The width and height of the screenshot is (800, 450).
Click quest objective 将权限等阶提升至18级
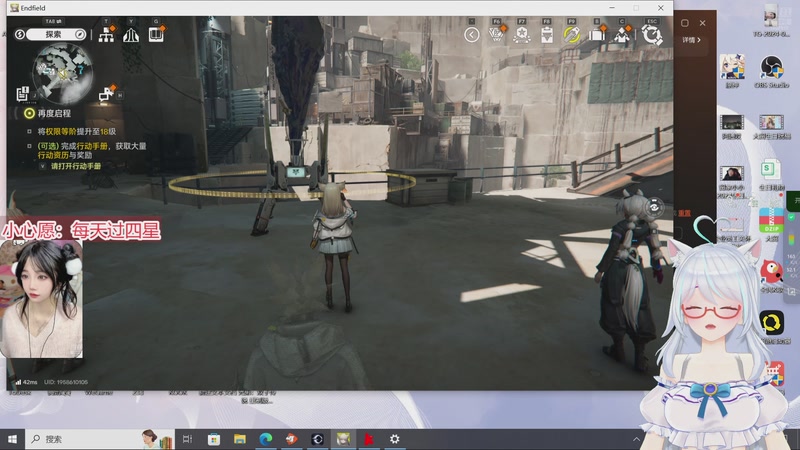click(77, 132)
